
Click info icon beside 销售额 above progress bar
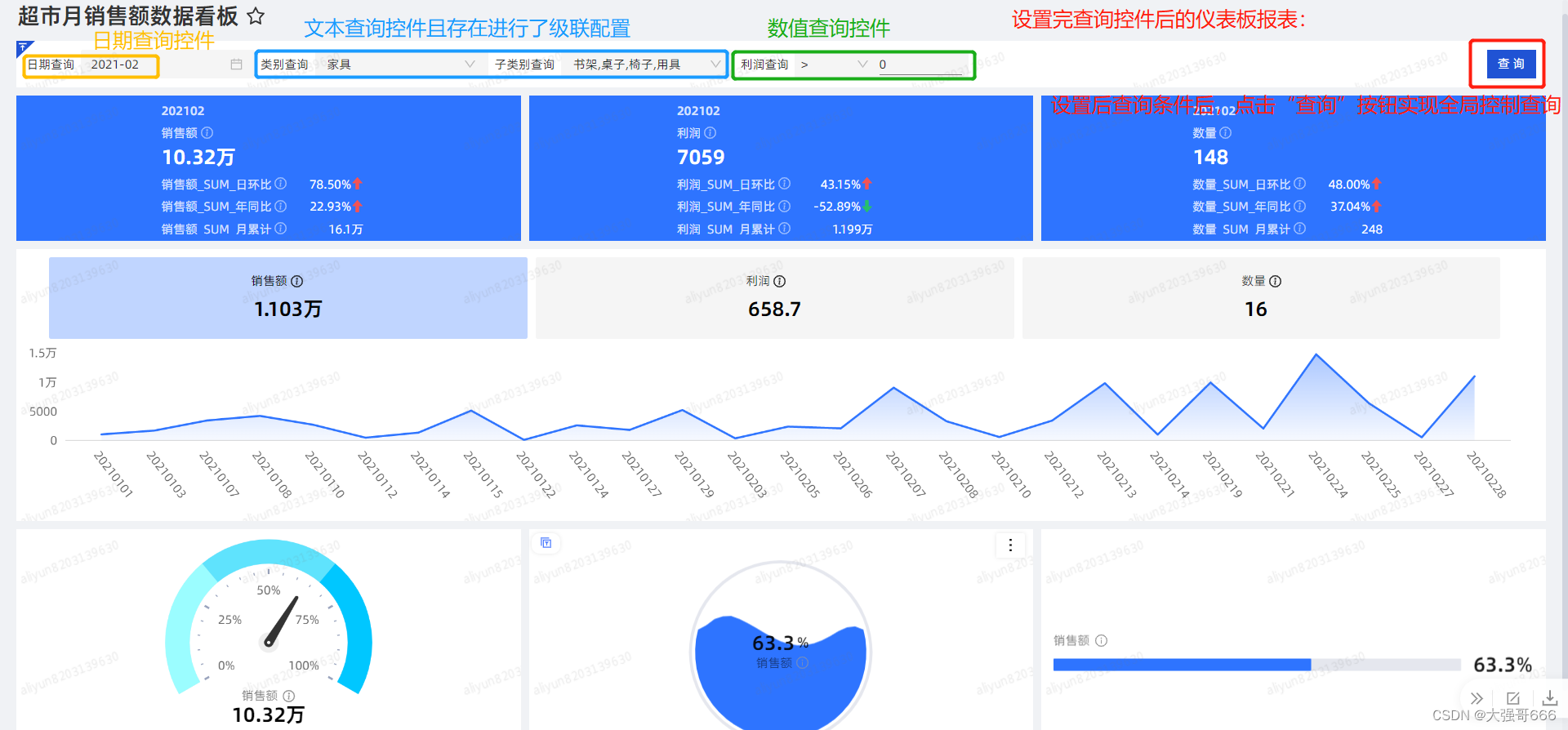1102,640
